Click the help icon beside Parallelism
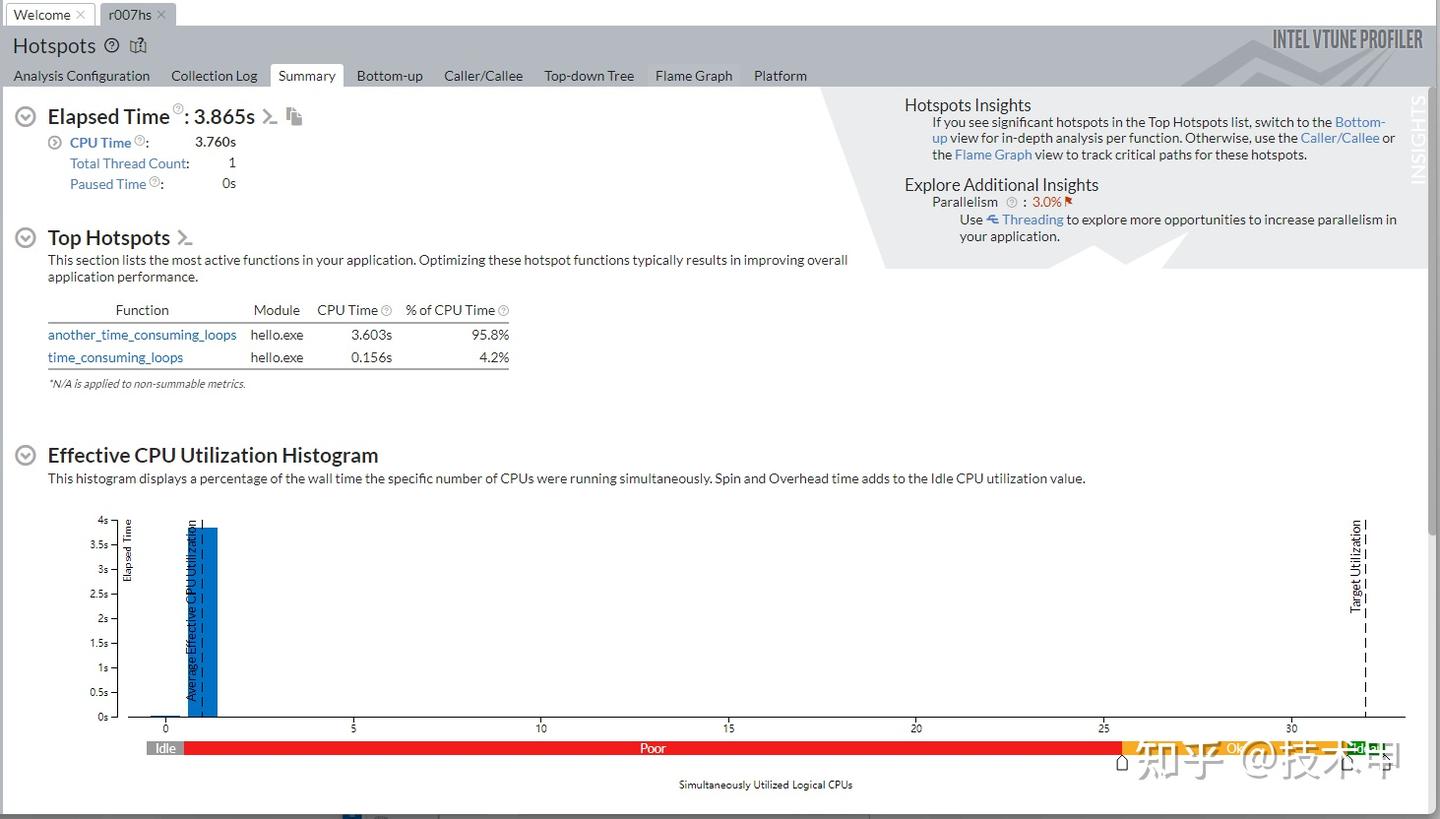The image size is (1440, 819). coord(1010,201)
